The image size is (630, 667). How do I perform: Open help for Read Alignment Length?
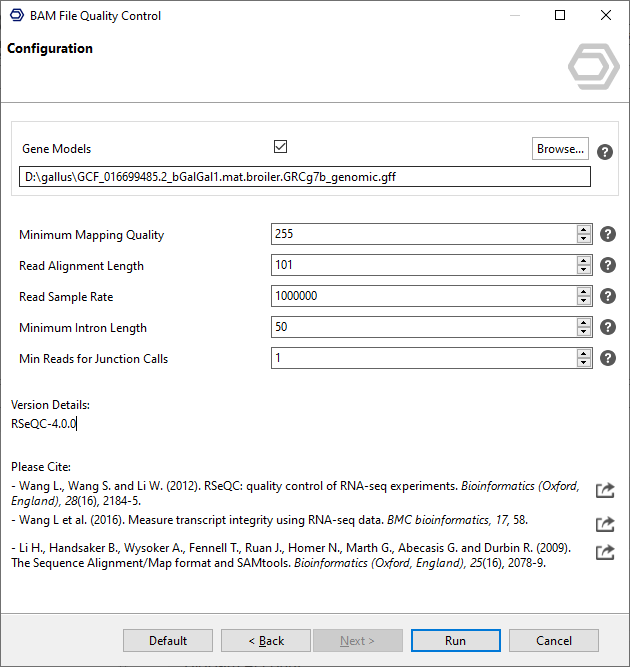tap(607, 265)
